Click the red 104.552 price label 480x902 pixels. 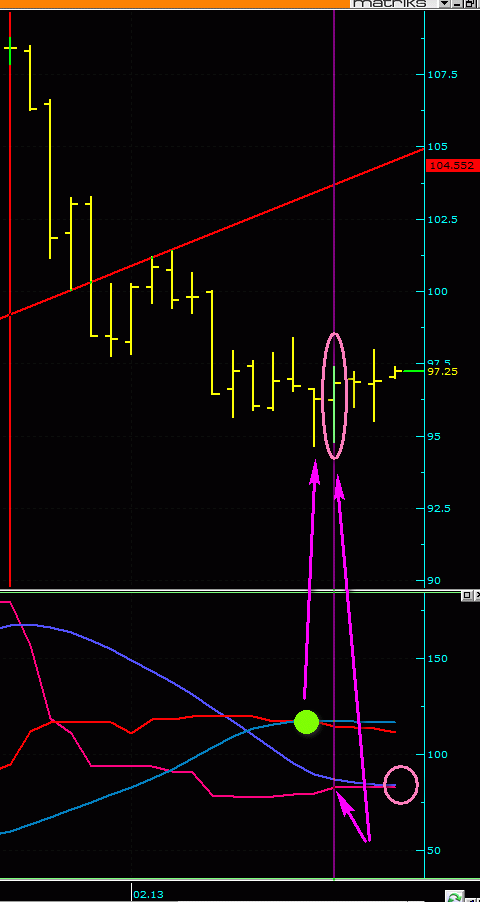[452, 166]
